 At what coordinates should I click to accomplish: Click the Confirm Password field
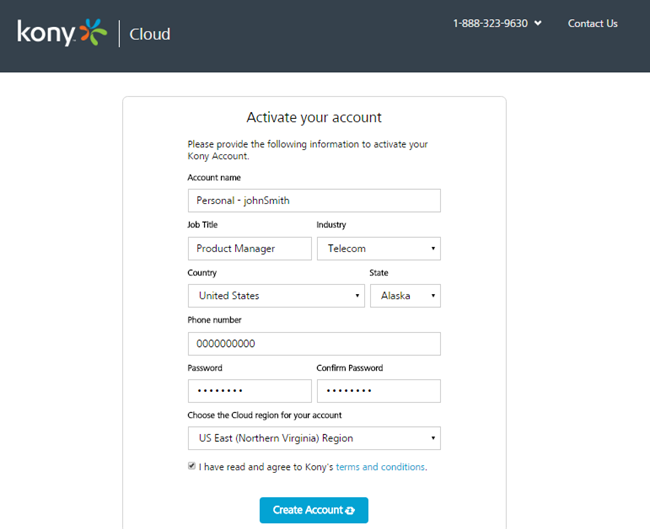point(378,391)
